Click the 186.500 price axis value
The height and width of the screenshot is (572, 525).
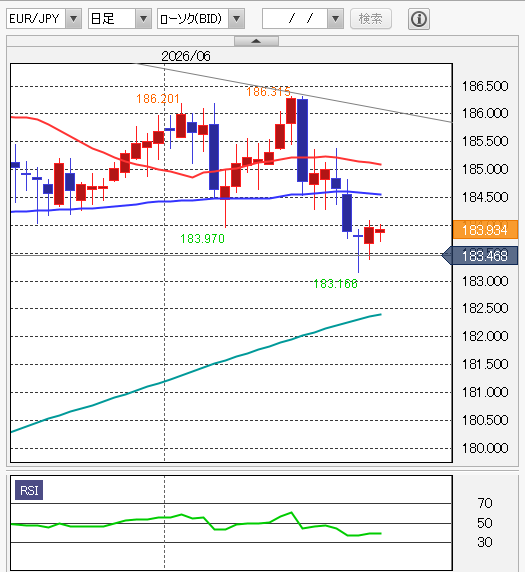[485, 86]
